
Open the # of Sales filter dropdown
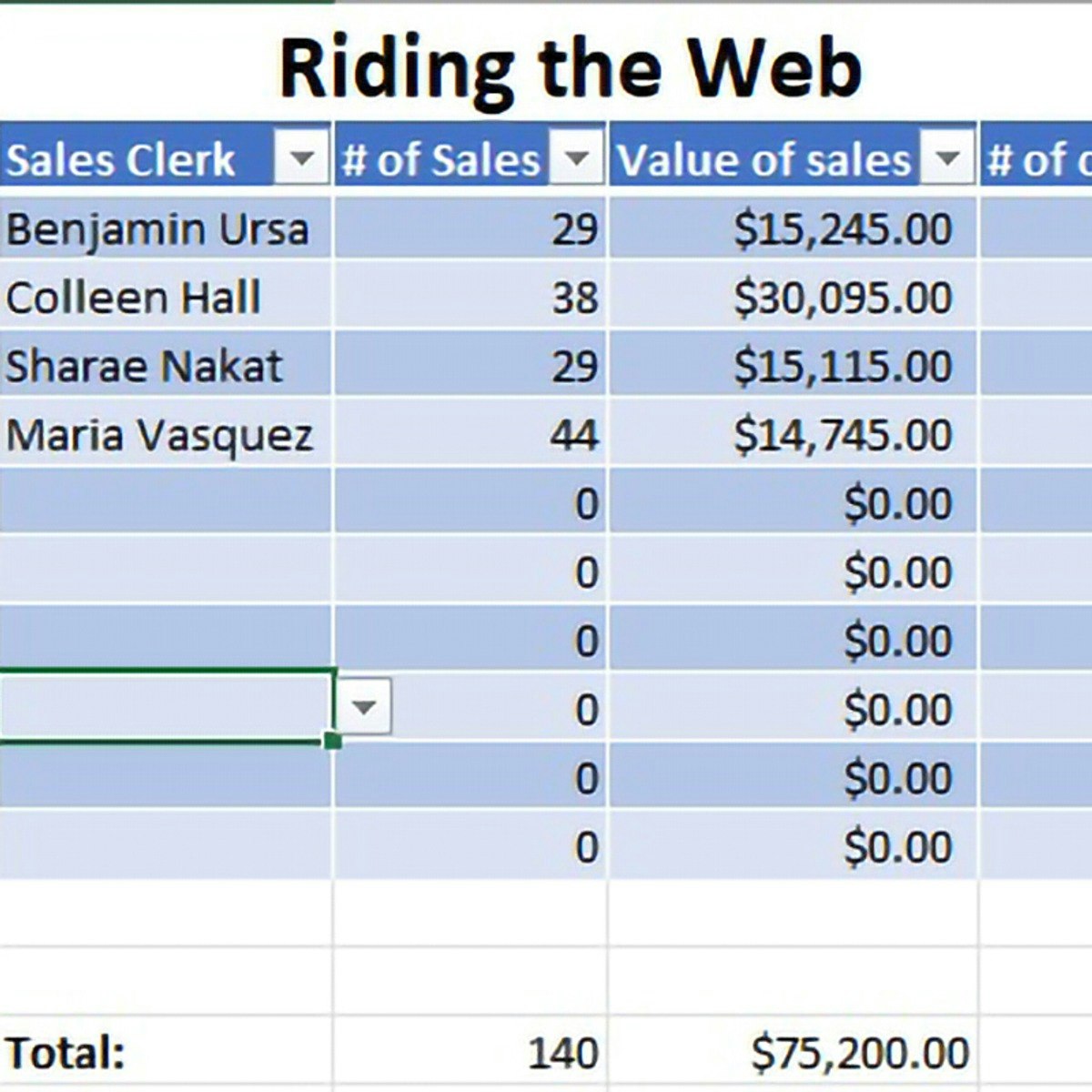(x=576, y=160)
